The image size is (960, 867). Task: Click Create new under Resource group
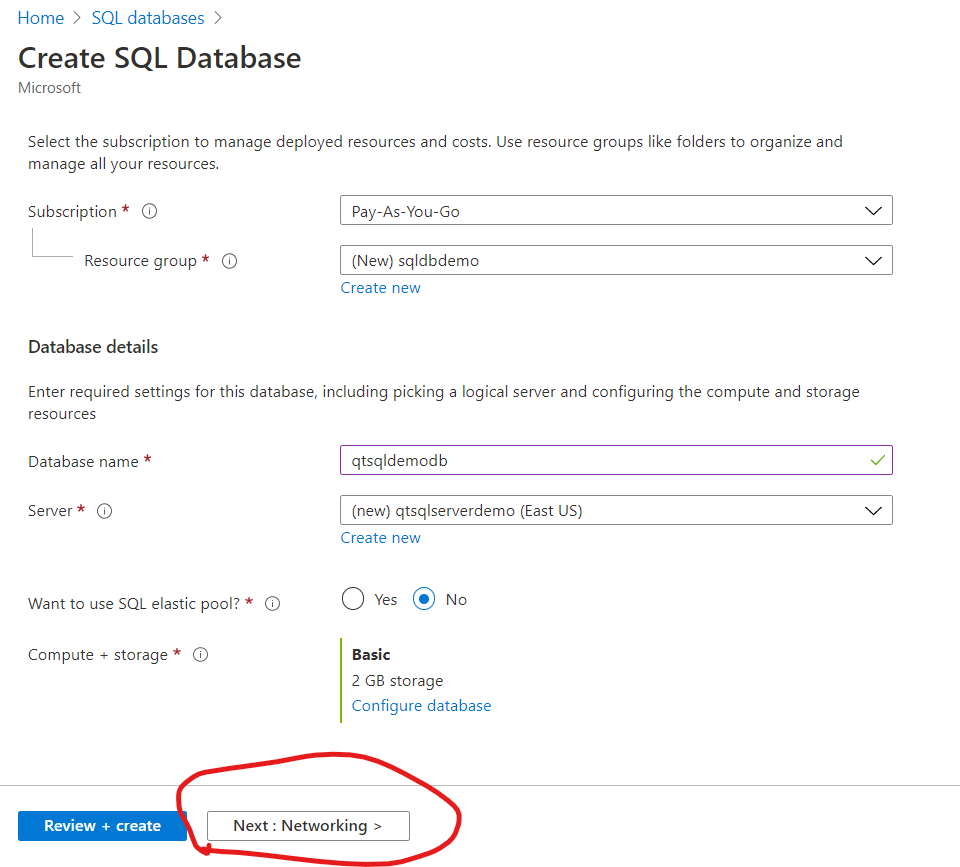(x=380, y=287)
